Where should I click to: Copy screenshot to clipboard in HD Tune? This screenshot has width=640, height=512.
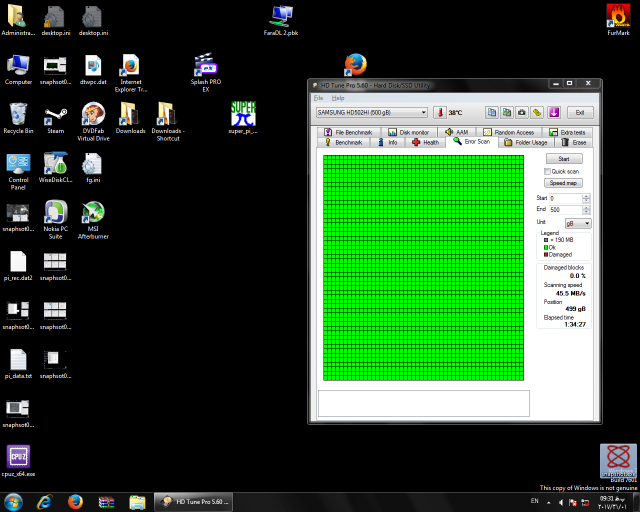[507, 112]
